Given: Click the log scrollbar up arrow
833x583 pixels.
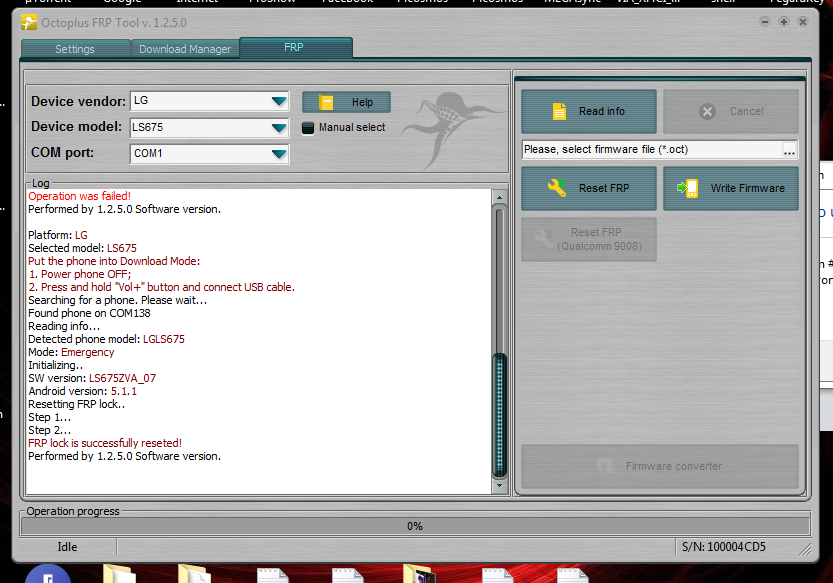Looking at the screenshot, I should coord(499,197).
